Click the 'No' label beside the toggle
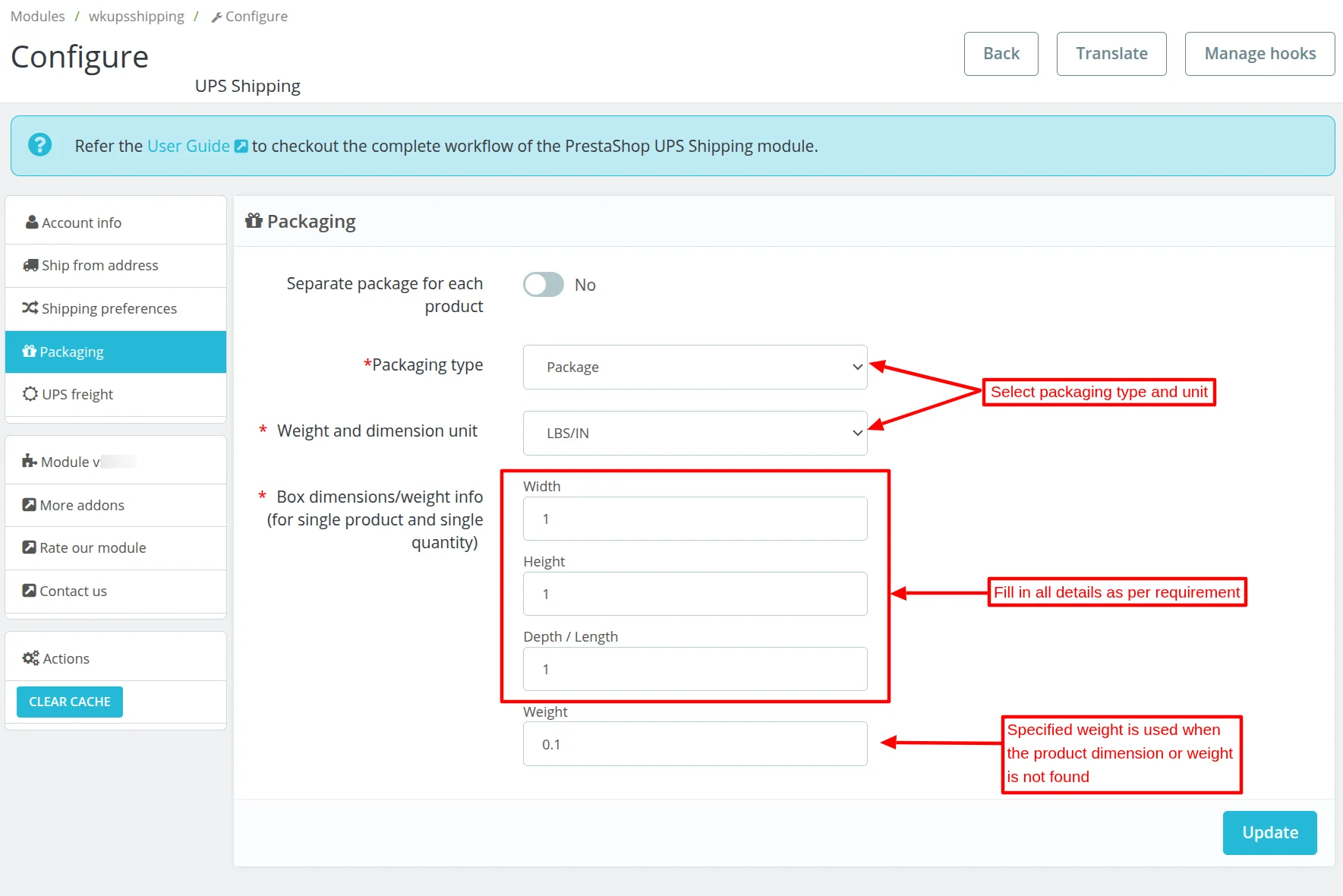The width and height of the screenshot is (1343, 896). (585, 285)
